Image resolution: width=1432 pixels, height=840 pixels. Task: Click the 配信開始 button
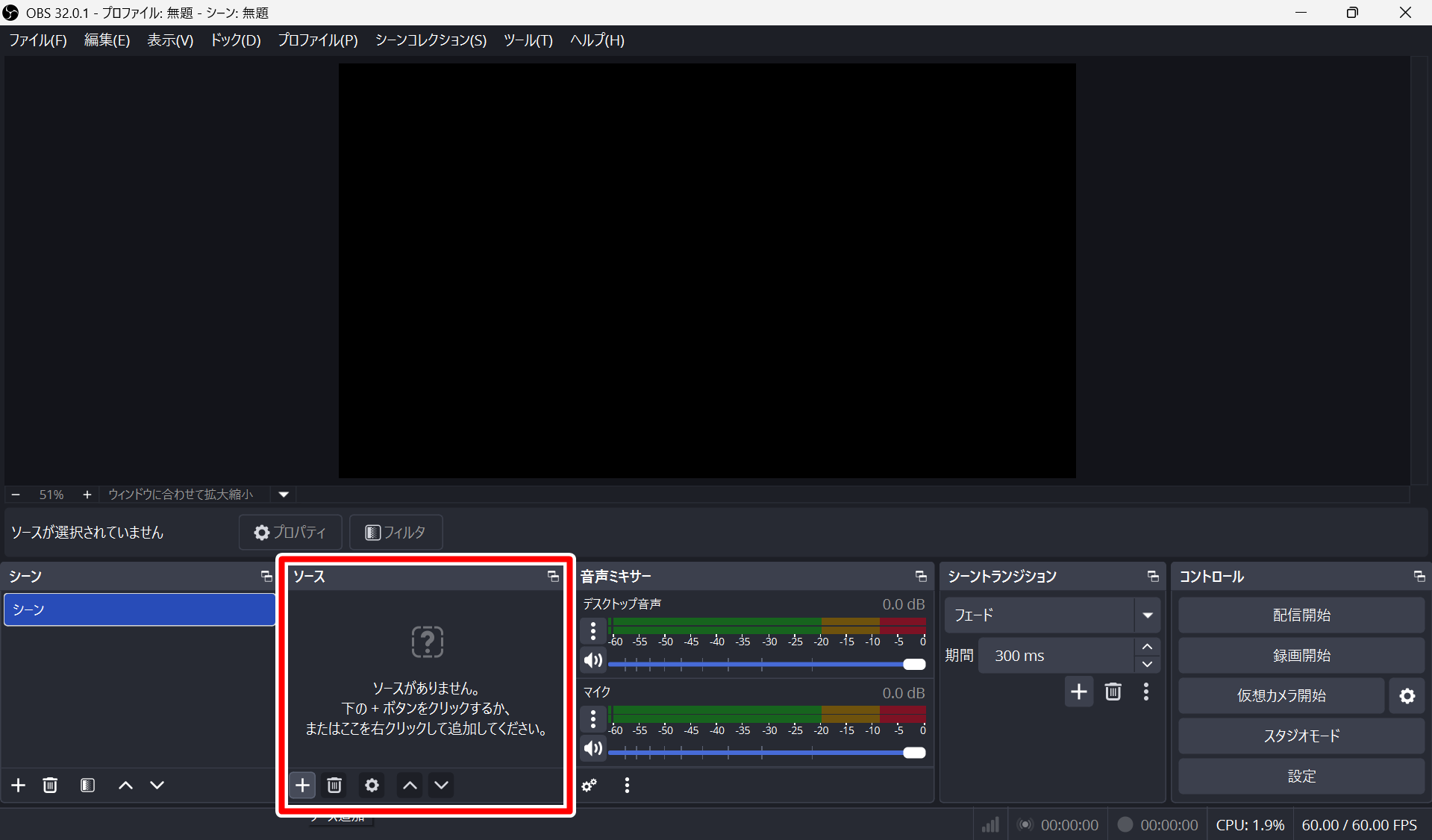1301,615
